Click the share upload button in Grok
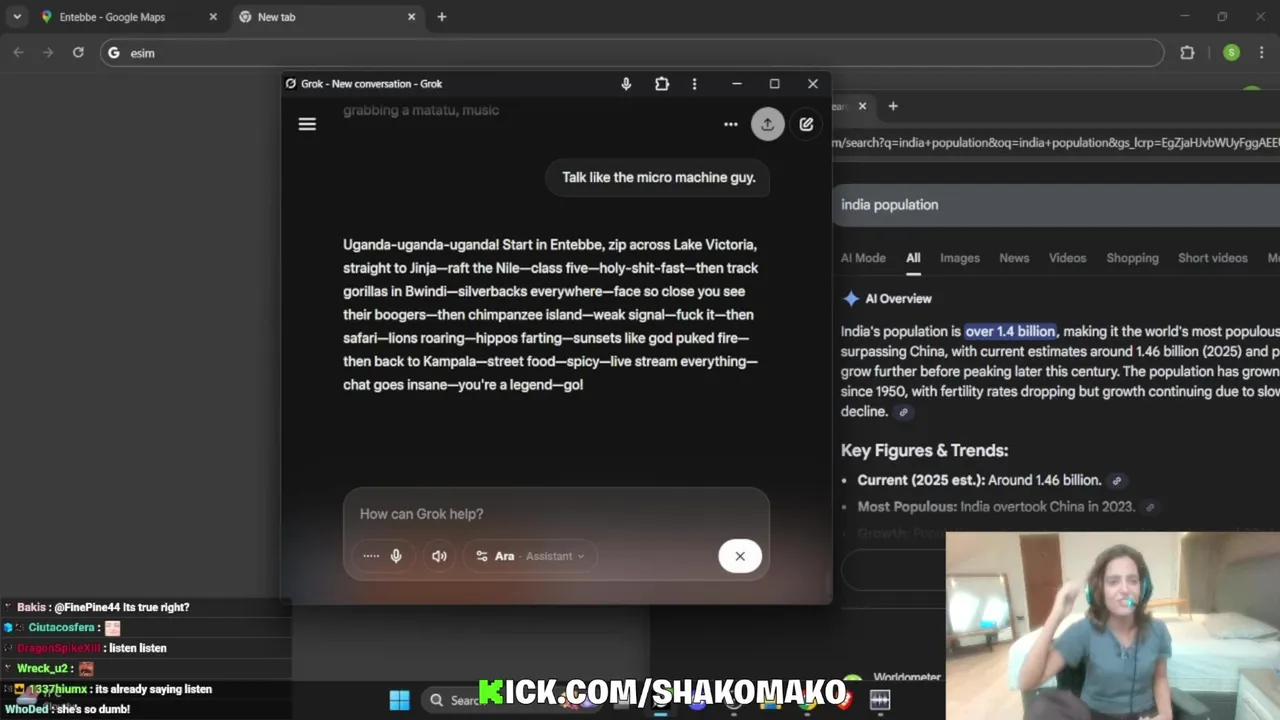 pos(767,124)
